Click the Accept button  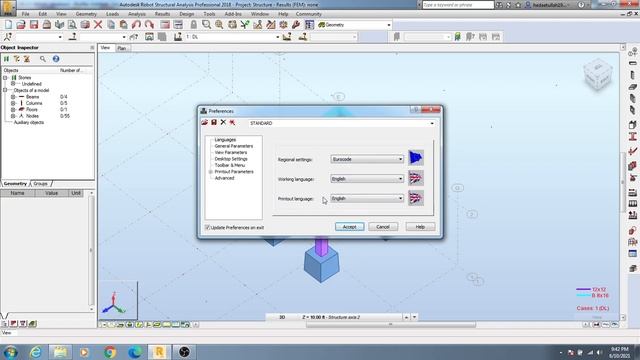pos(349,227)
